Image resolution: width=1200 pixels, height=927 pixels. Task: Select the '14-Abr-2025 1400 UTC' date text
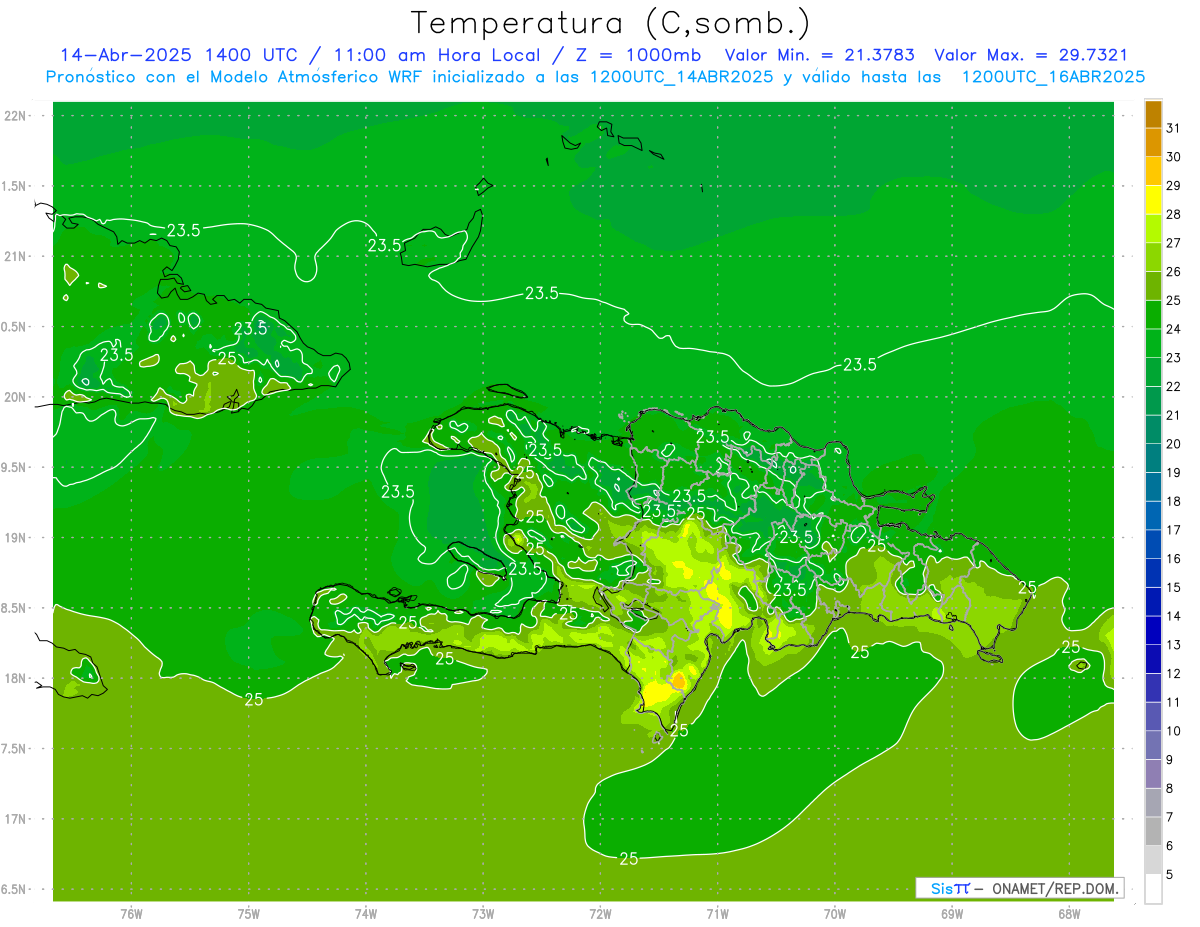(x=178, y=55)
